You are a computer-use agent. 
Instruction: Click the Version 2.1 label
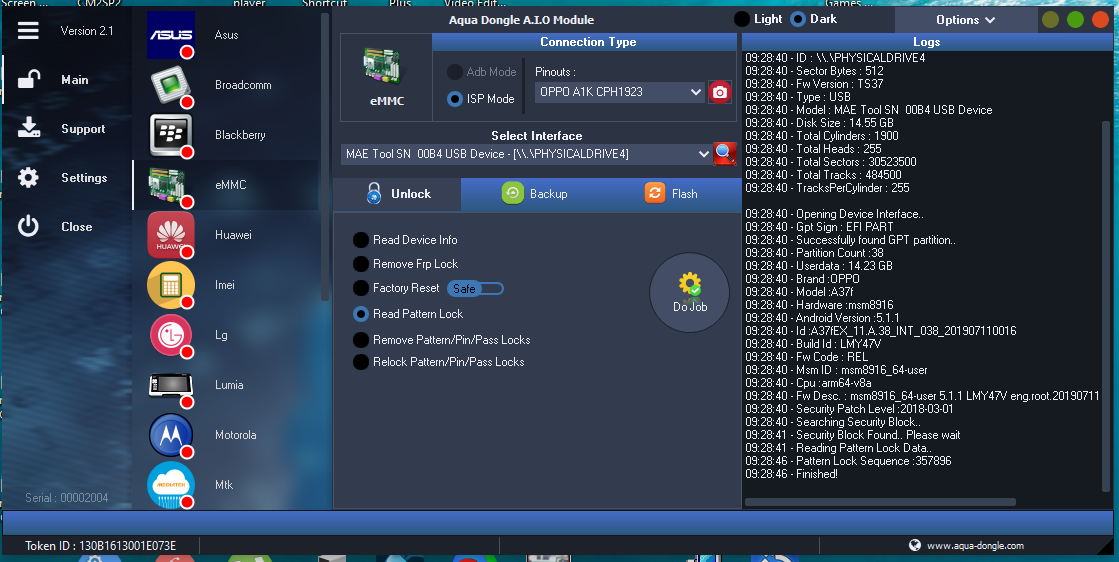[87, 31]
